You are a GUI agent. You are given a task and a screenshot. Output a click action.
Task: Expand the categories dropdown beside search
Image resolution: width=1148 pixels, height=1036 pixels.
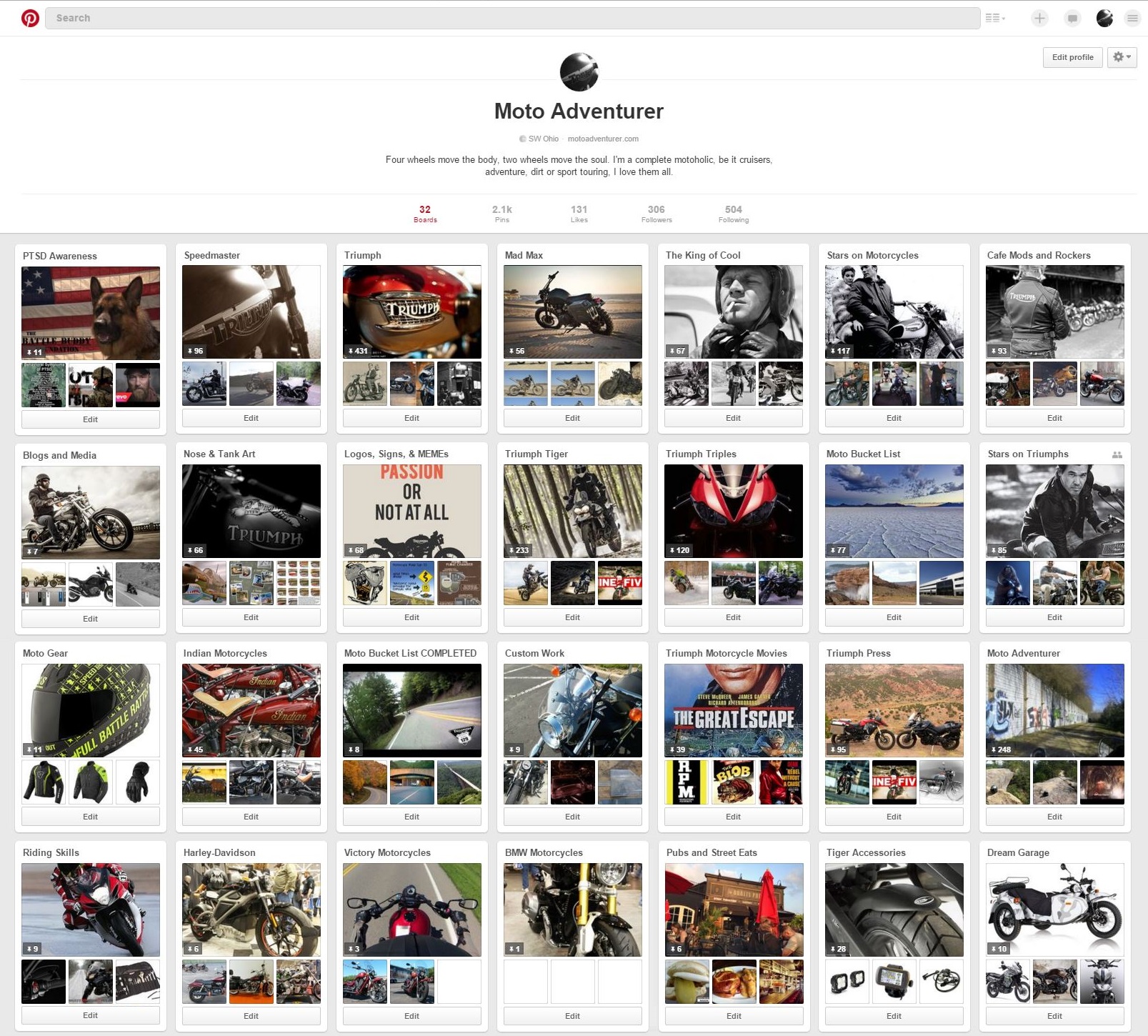click(994, 19)
